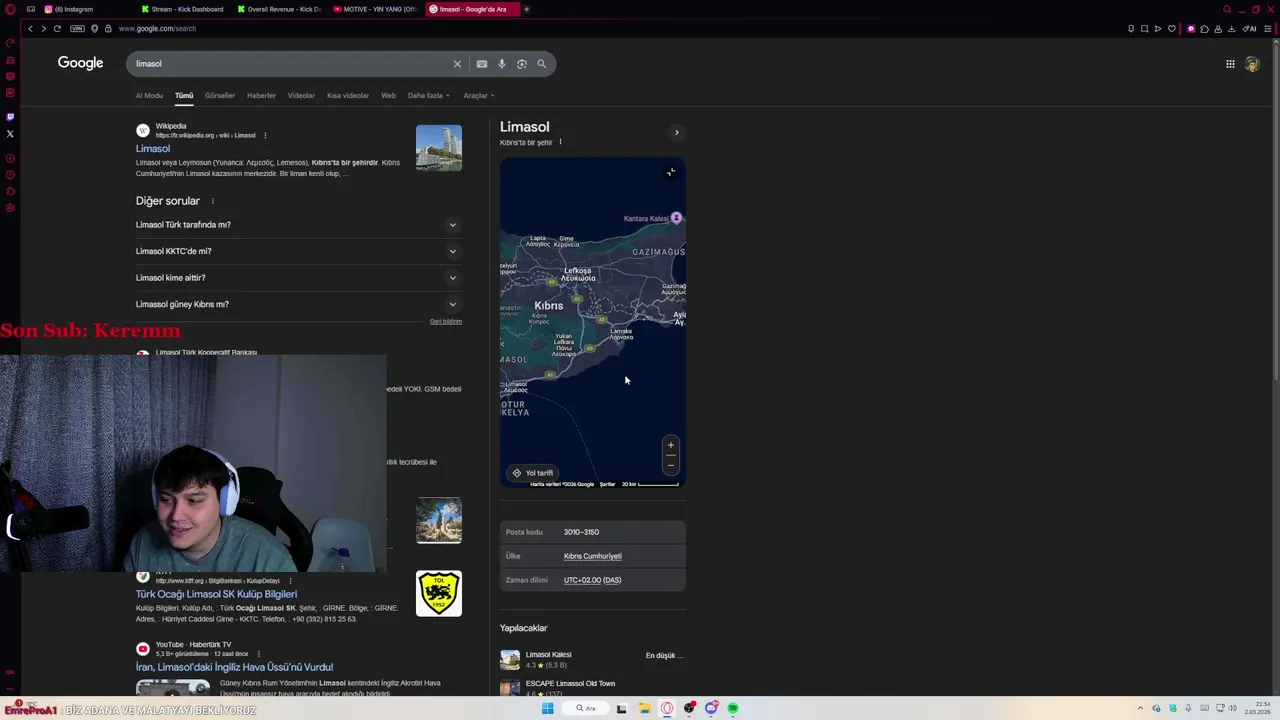Zoom in on the map
Viewport: 1280px width, 720px height.
671,445
